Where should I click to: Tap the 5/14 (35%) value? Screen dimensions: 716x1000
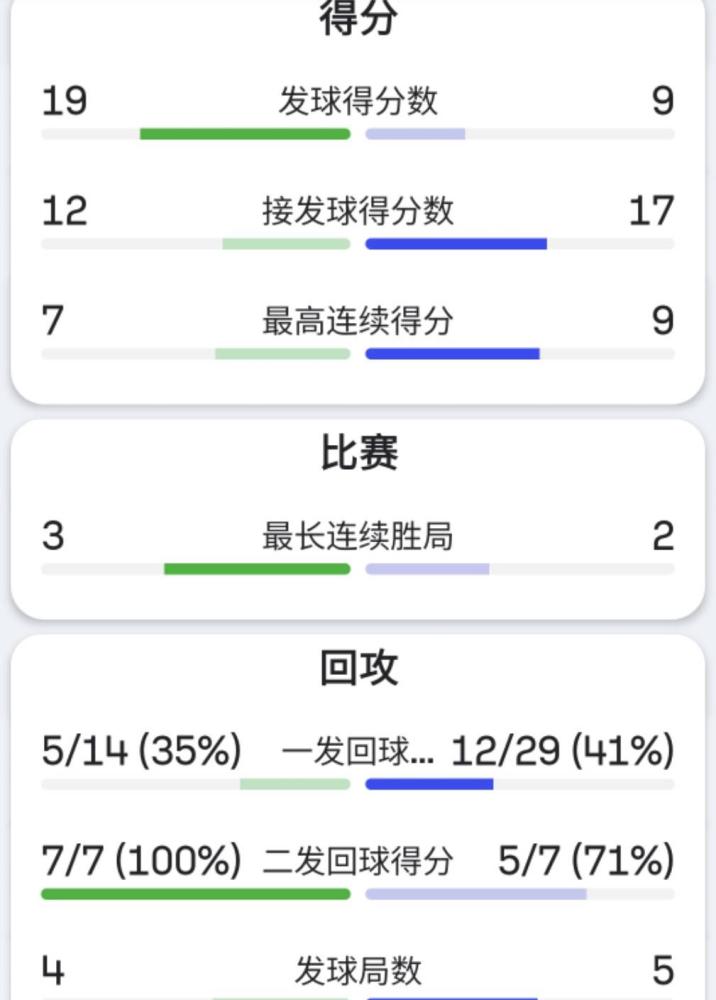pyautogui.click(x=142, y=751)
